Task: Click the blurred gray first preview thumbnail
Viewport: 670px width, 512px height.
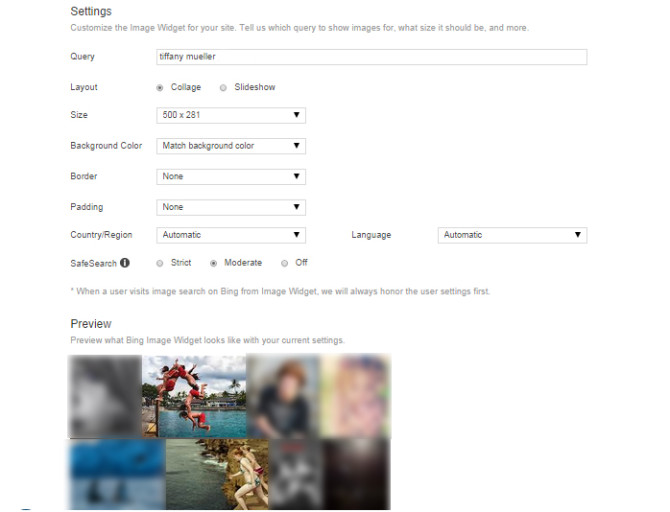Action: coord(105,396)
